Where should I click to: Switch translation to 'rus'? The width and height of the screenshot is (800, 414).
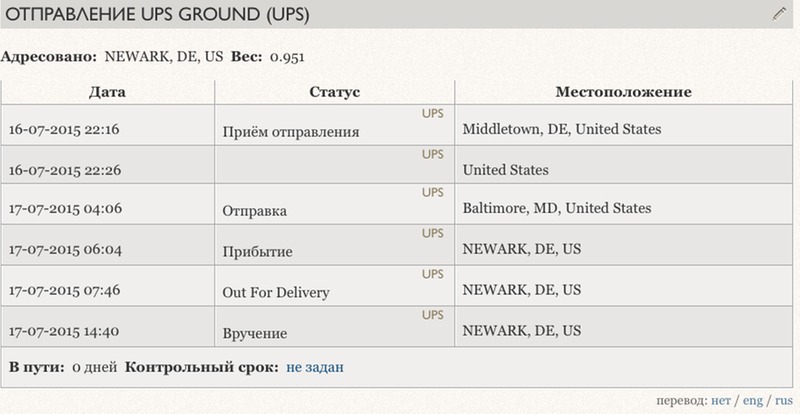click(x=784, y=400)
